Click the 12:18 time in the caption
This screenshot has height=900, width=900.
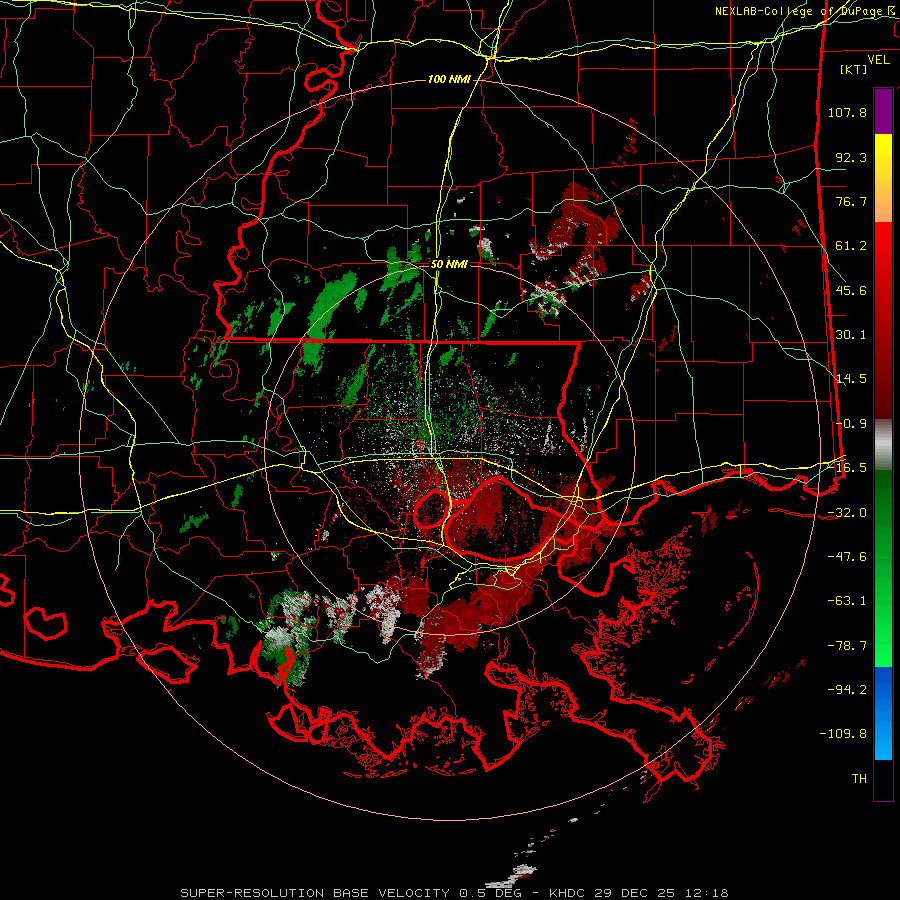(708, 893)
